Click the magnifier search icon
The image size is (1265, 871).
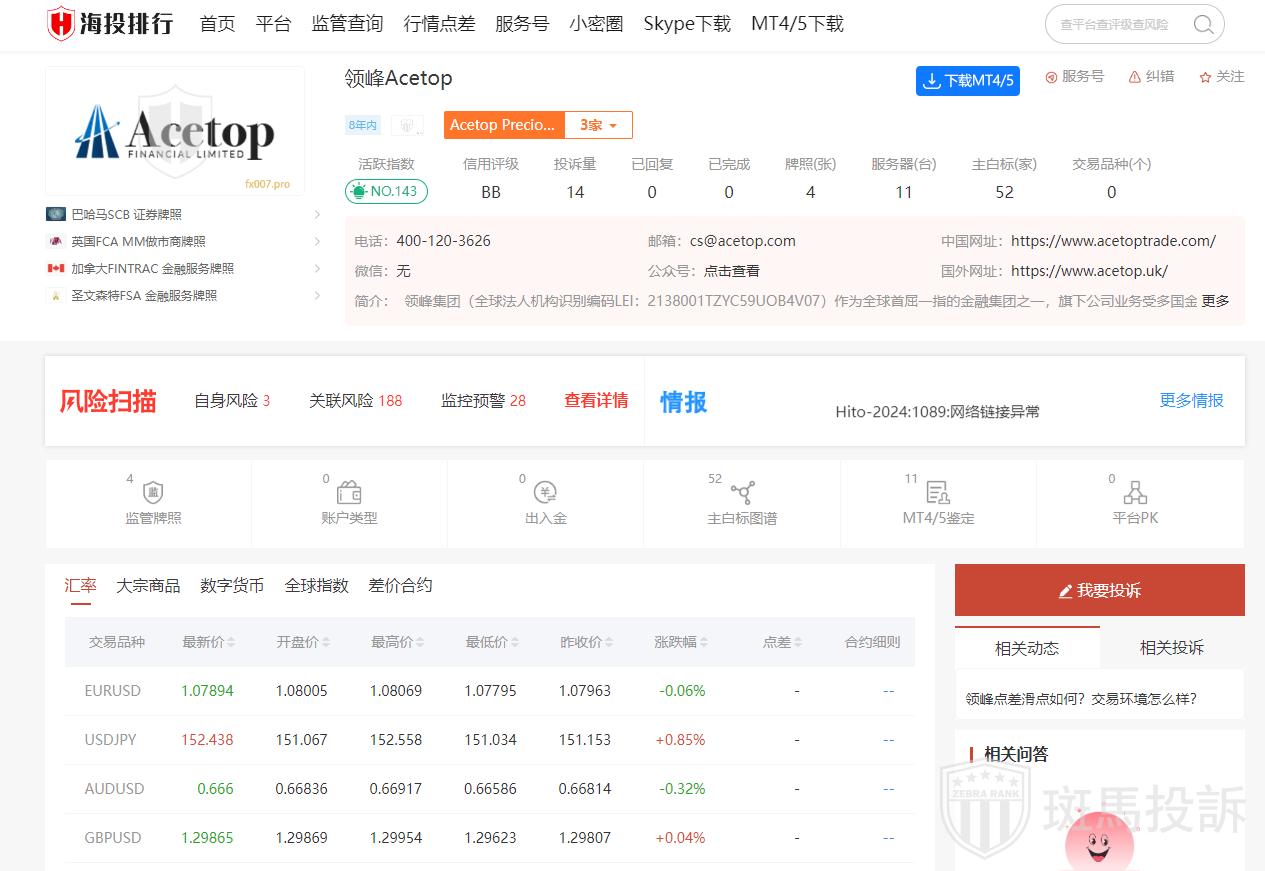click(1204, 25)
